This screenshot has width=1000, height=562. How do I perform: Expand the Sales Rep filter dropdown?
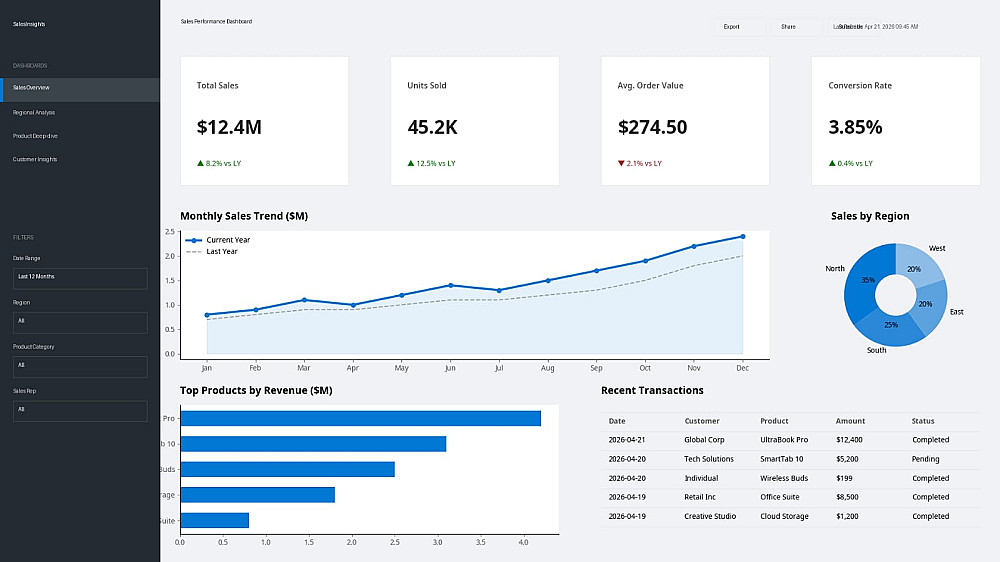[x=80, y=411]
